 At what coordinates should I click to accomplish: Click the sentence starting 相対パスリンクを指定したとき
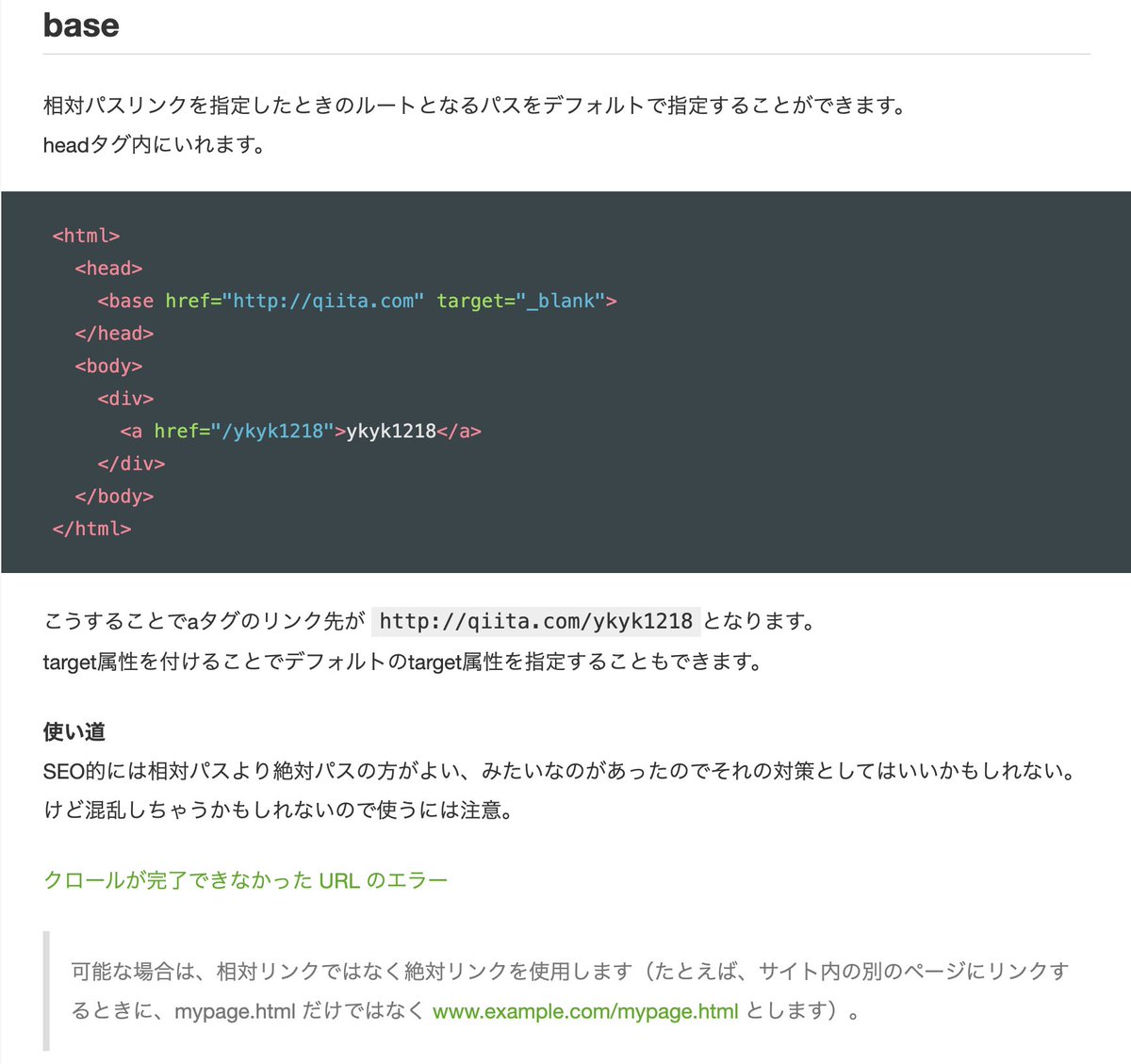pos(476,106)
